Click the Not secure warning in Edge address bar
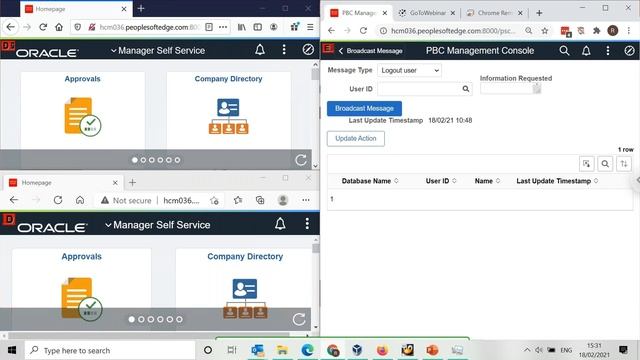This screenshot has width=640, height=360. tap(126, 200)
